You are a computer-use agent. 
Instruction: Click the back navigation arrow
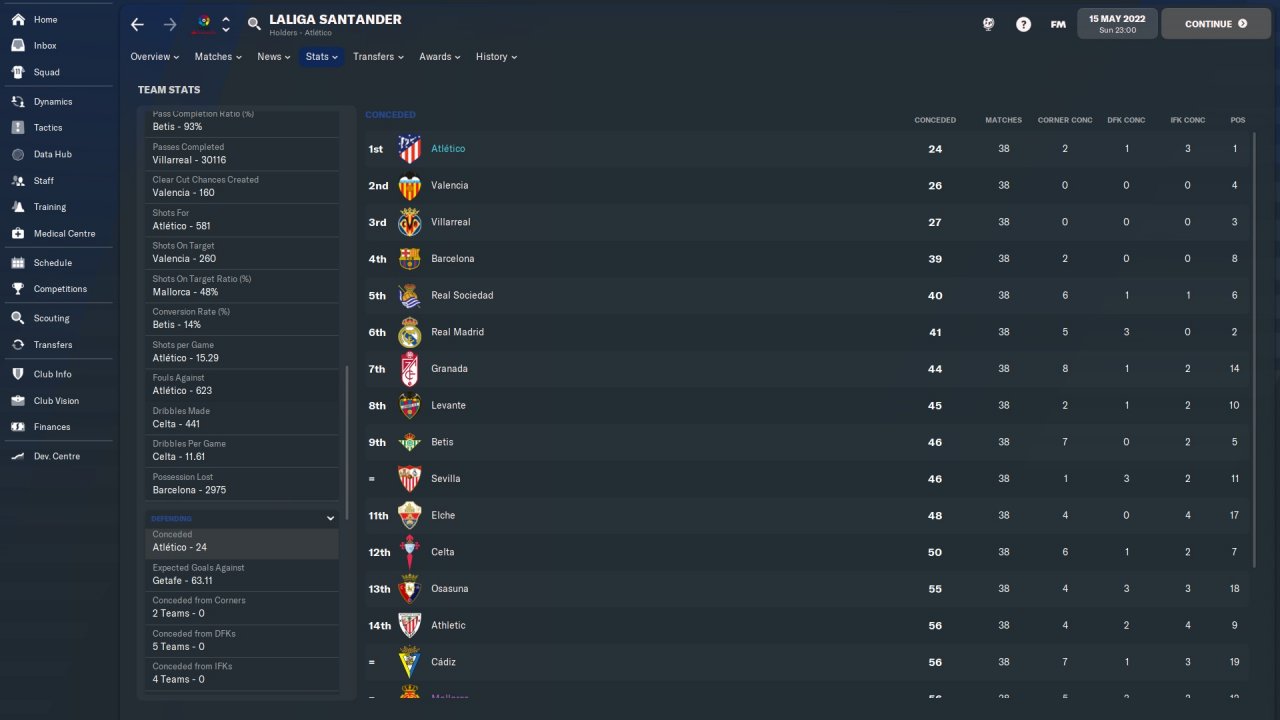(138, 24)
